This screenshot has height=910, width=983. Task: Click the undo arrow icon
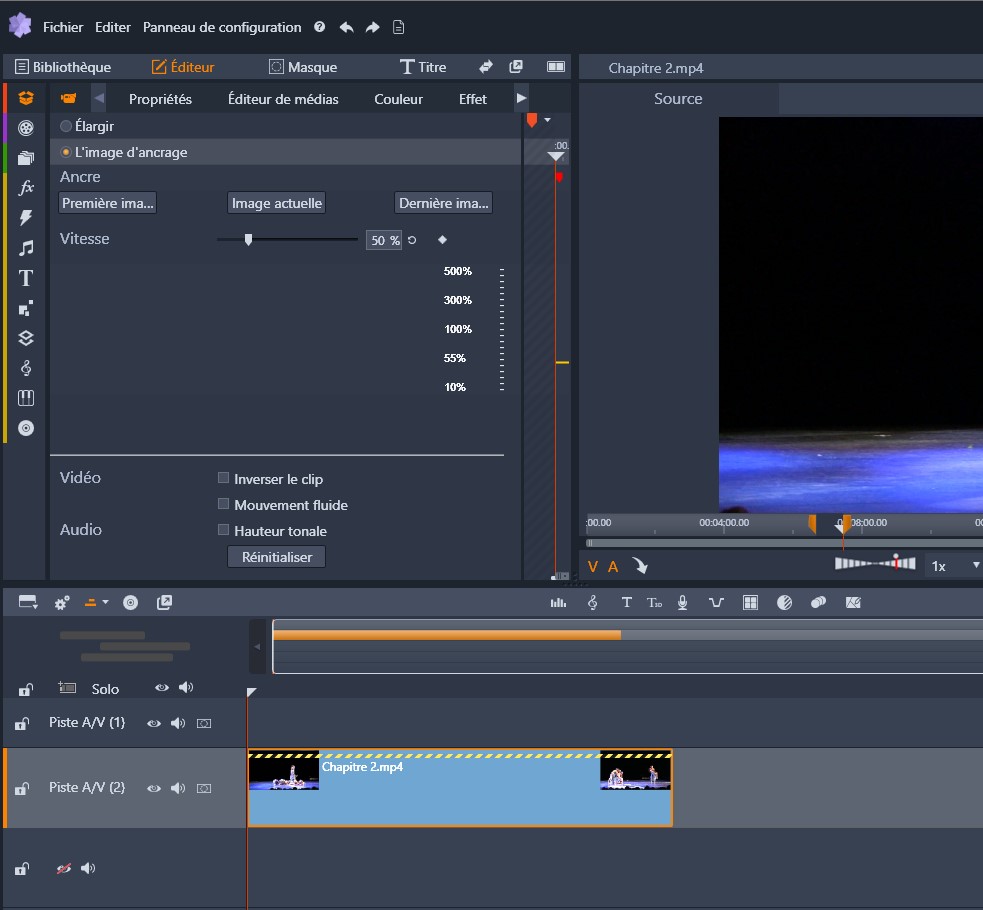pos(346,27)
